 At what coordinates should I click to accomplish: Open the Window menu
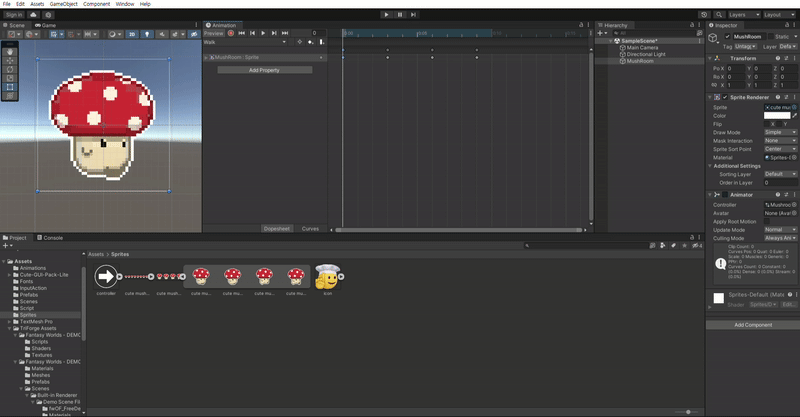(124, 4)
